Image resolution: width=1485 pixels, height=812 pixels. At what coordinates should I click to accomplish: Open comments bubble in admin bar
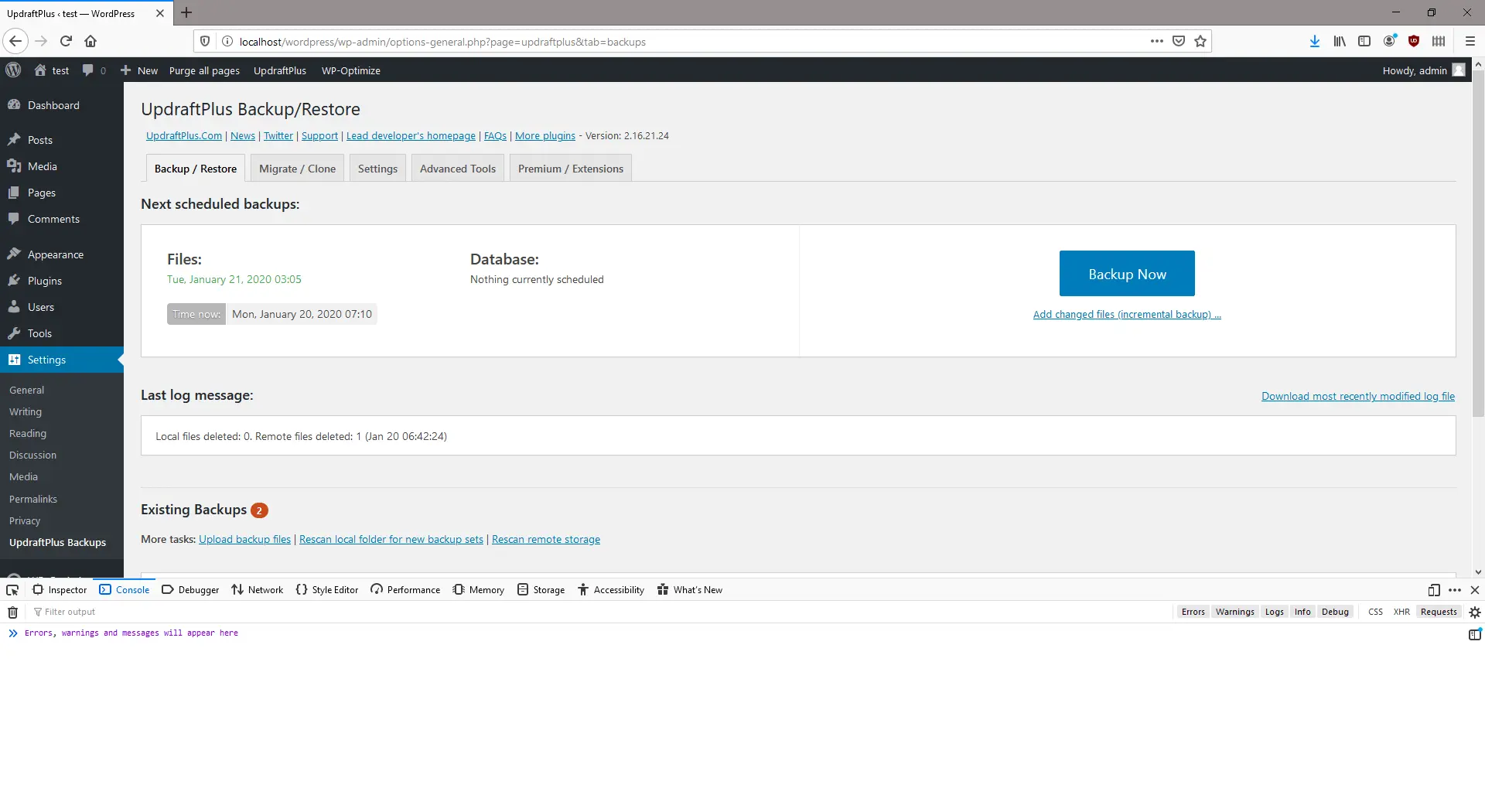(x=94, y=70)
